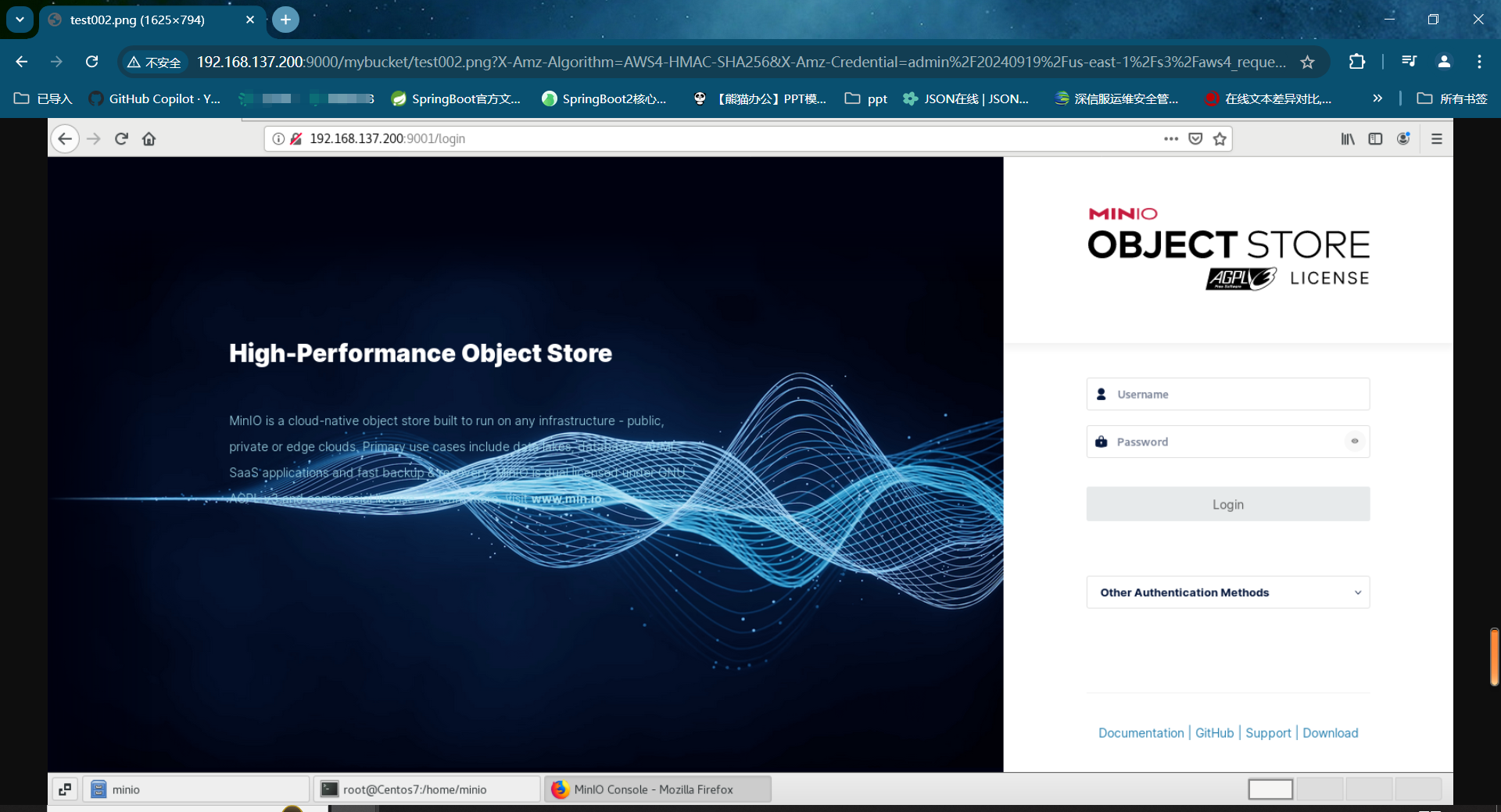Click Firefox forward arrow in screenshot
The width and height of the screenshot is (1501, 812).
94,139
